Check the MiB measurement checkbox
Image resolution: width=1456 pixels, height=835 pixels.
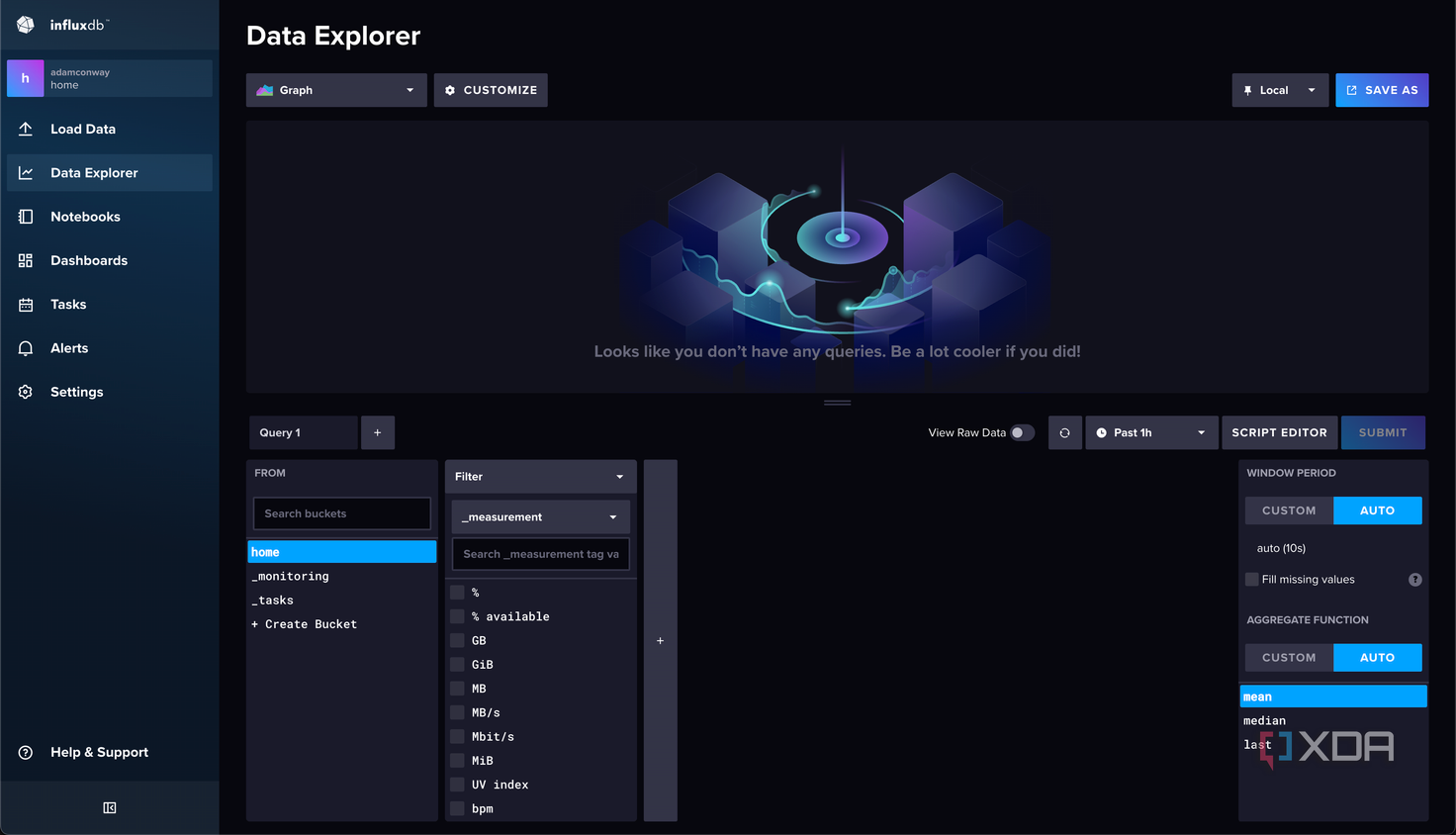(457, 761)
